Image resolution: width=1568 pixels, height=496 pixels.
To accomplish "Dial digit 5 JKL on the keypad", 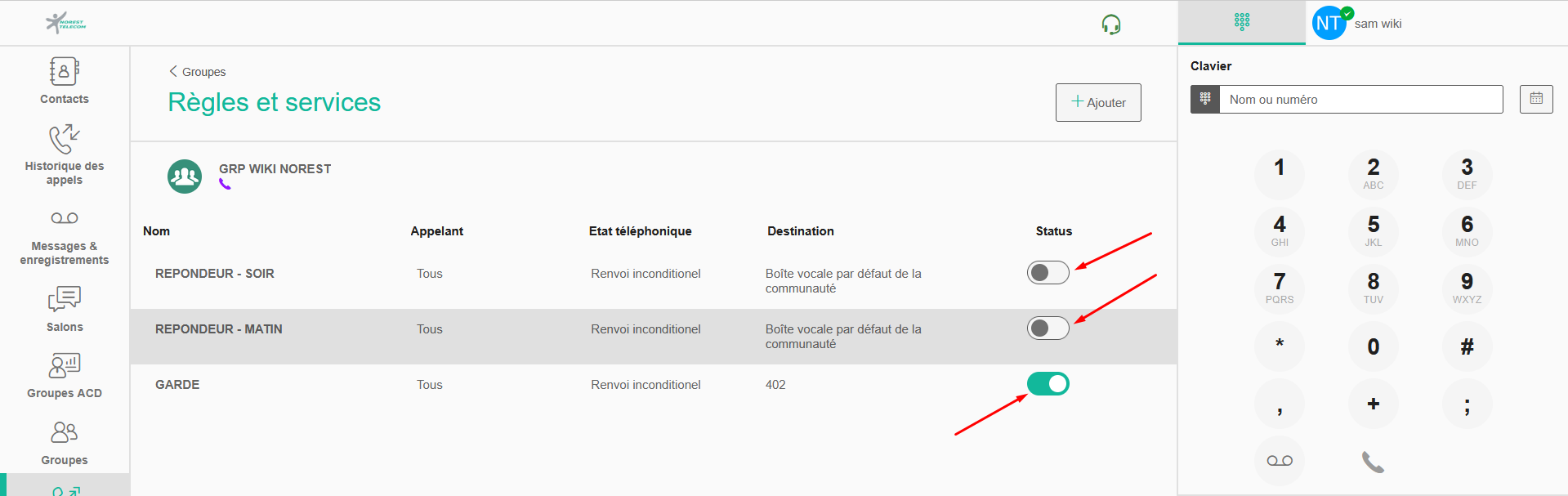I will (x=1374, y=231).
